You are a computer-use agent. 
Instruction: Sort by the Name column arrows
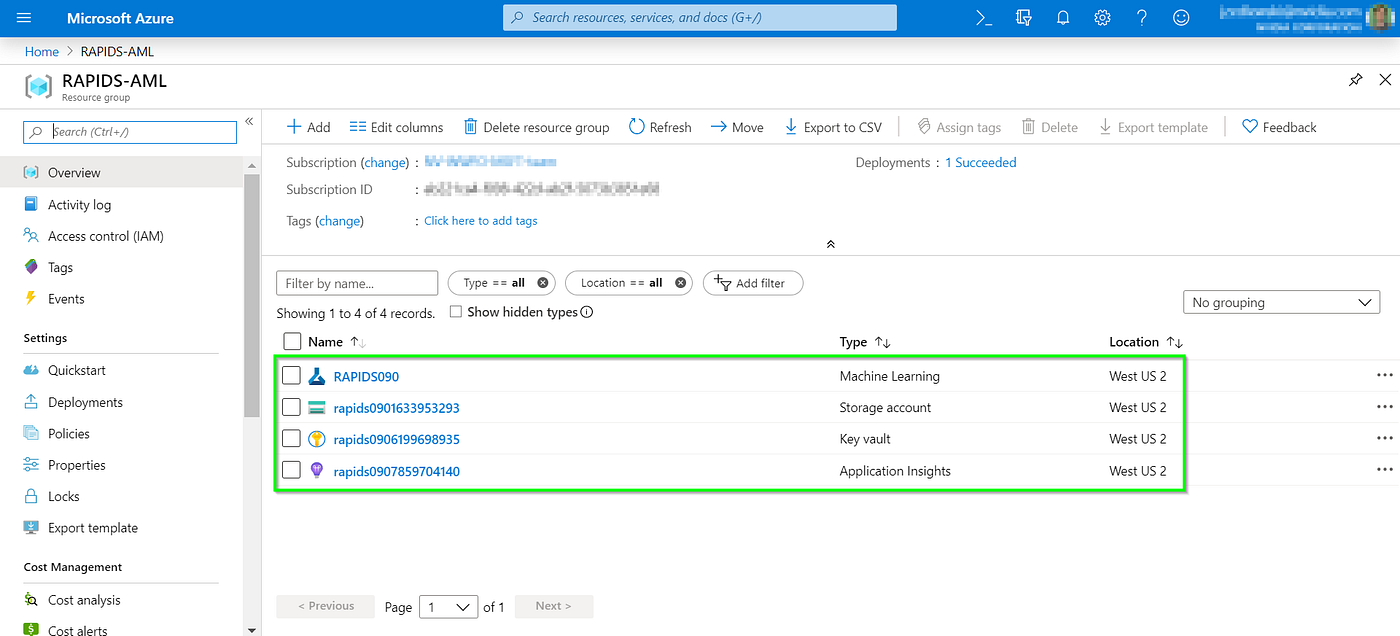(x=358, y=342)
